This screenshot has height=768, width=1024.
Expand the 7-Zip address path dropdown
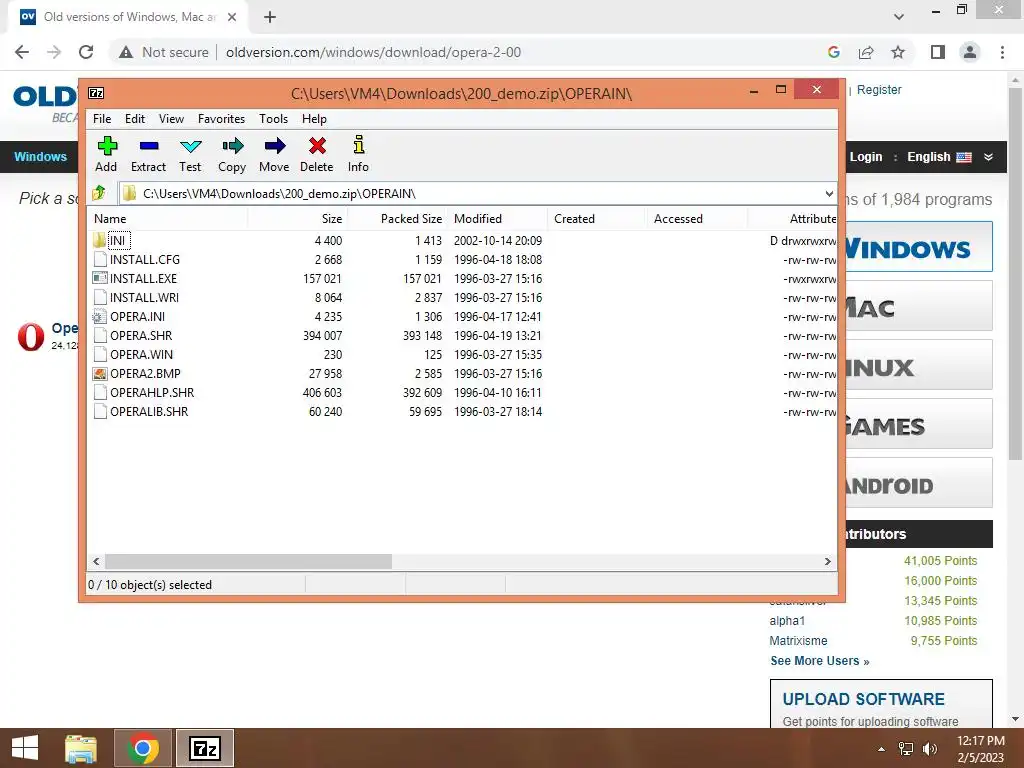point(829,193)
